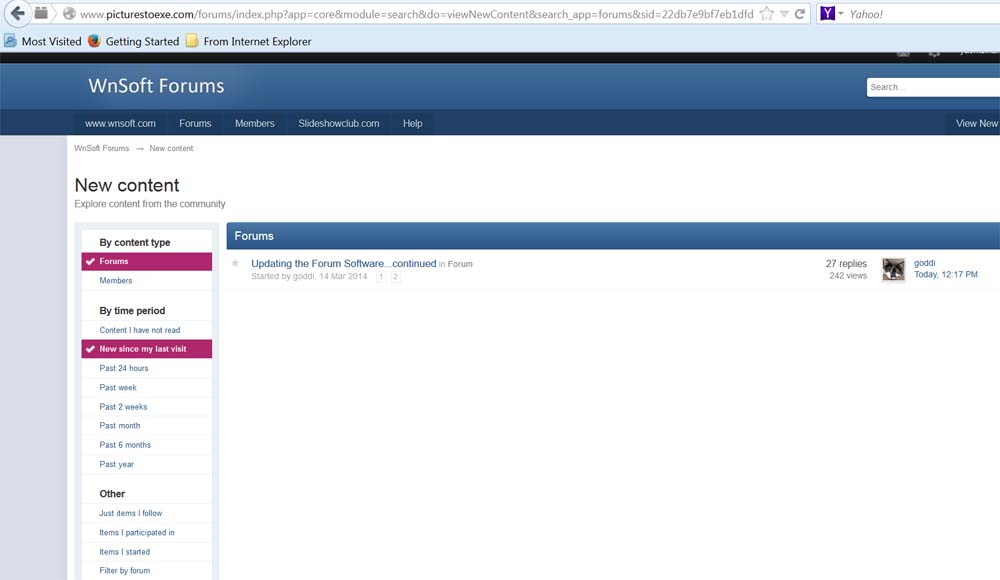Focus the Yahoo! browser search box
Image resolution: width=1000 pixels, height=580 pixels.
(923, 13)
